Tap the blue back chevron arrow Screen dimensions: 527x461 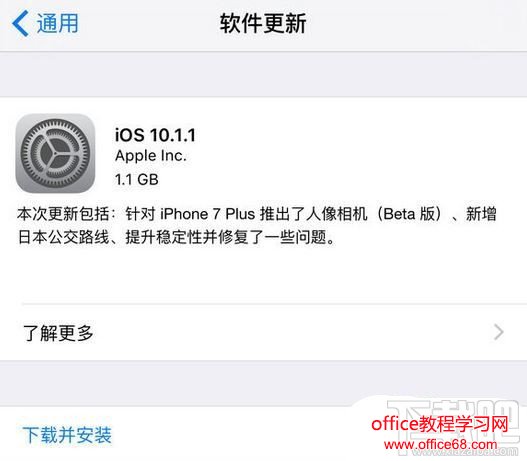[x=20, y=23]
